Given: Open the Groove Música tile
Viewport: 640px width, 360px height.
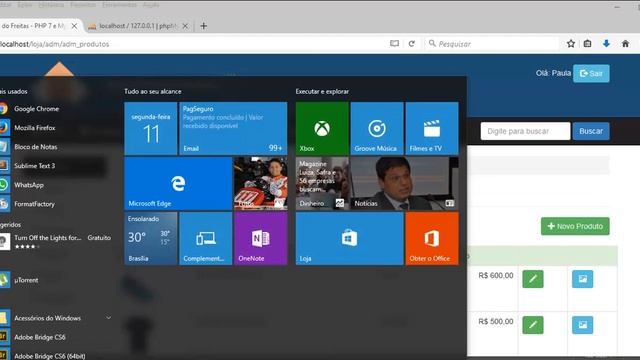Looking at the screenshot, I should (377, 128).
